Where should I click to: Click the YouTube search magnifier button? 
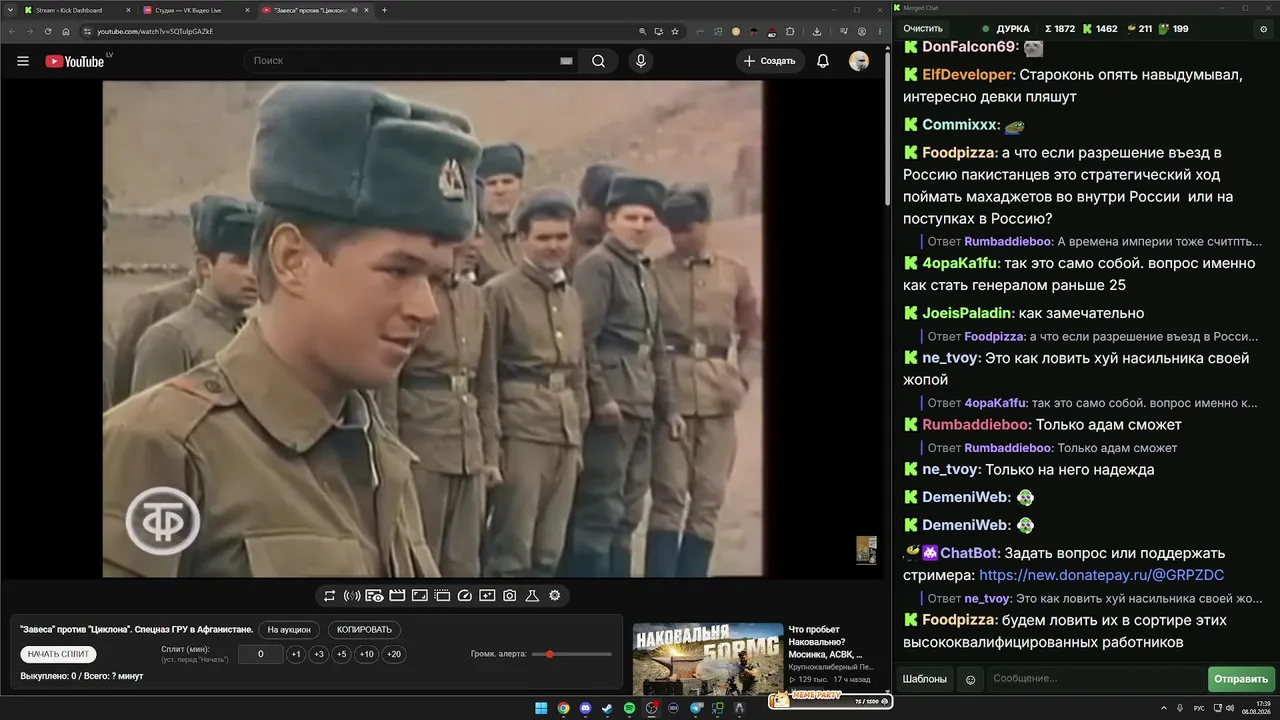coord(598,61)
